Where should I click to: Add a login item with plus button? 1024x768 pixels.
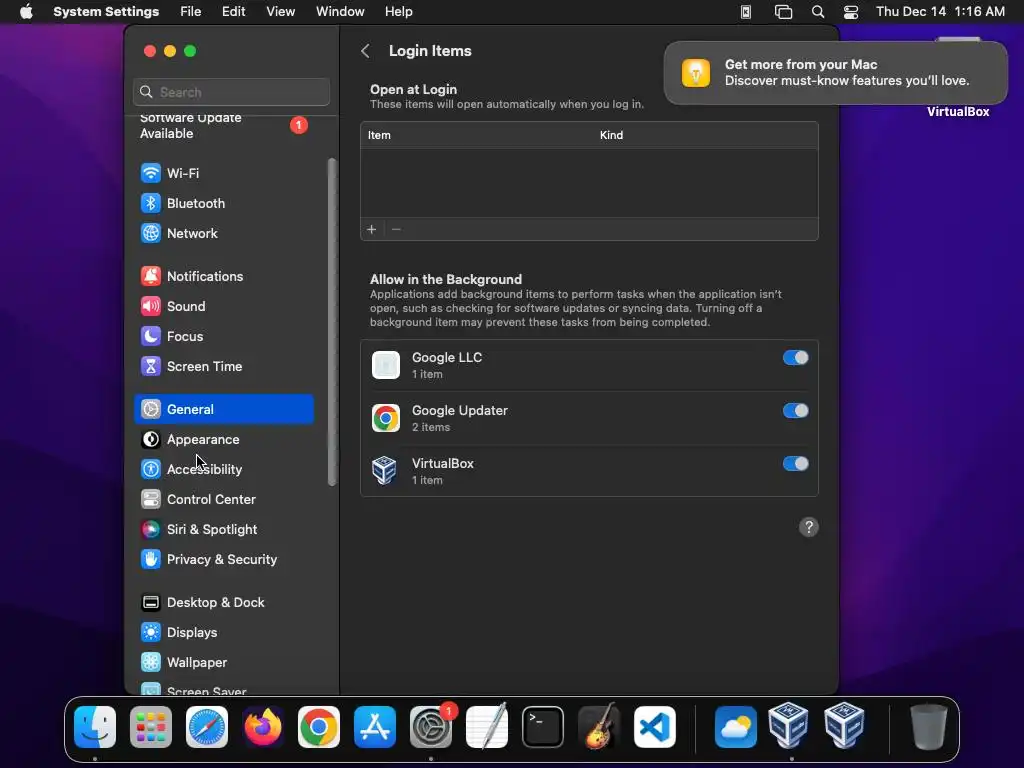click(372, 229)
